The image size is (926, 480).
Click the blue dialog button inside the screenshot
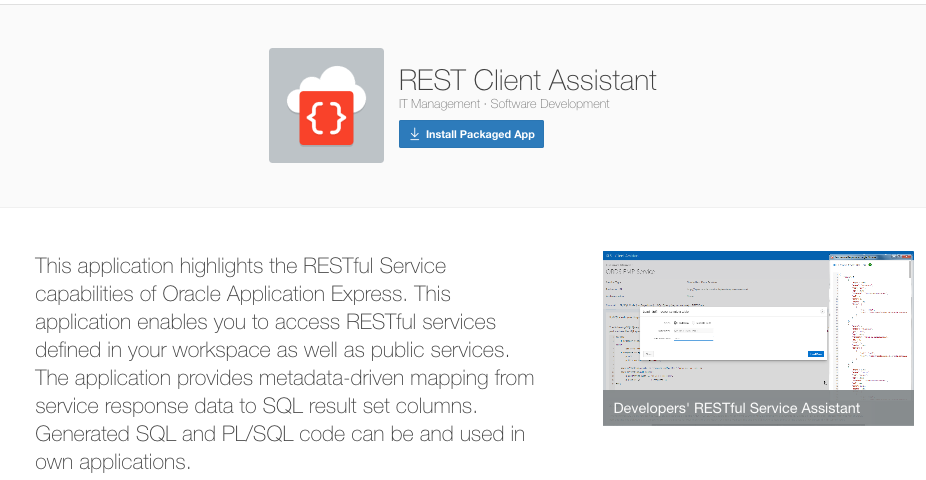tap(816, 353)
